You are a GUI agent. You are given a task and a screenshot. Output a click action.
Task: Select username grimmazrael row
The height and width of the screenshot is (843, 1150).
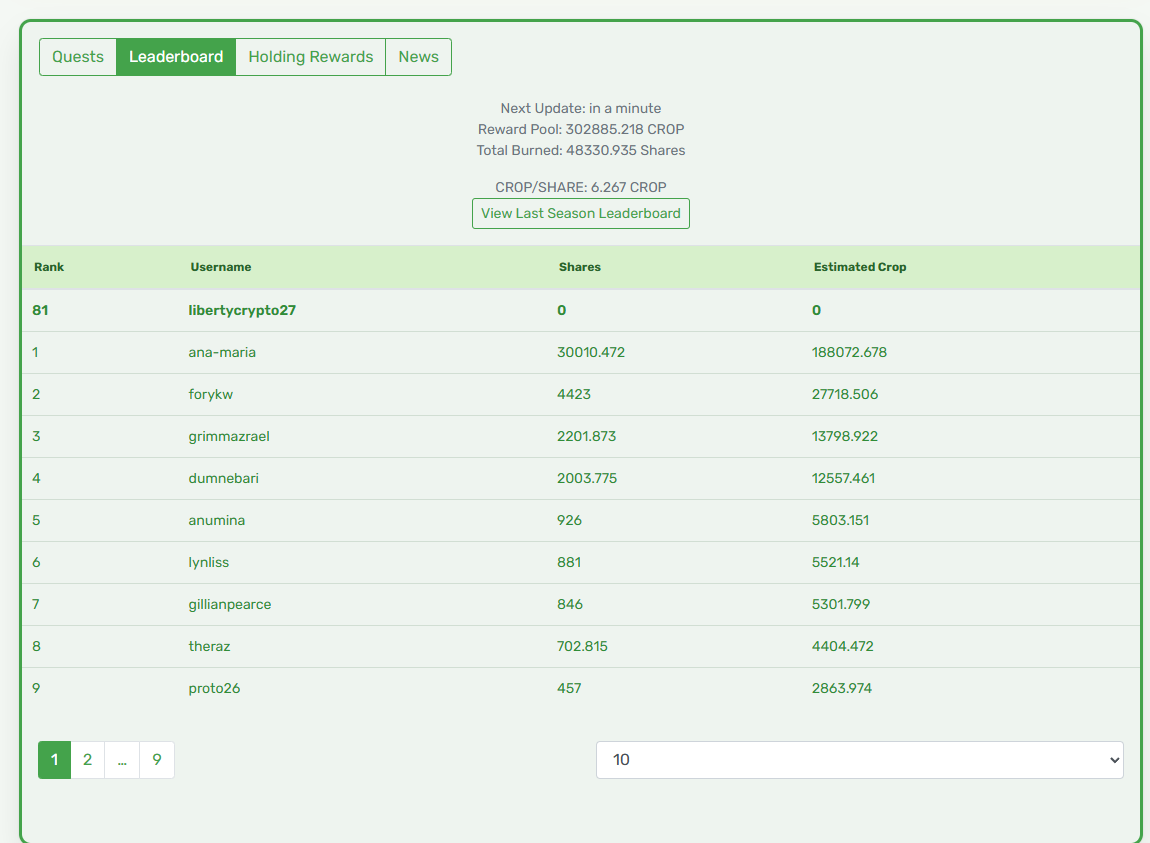tap(581, 437)
